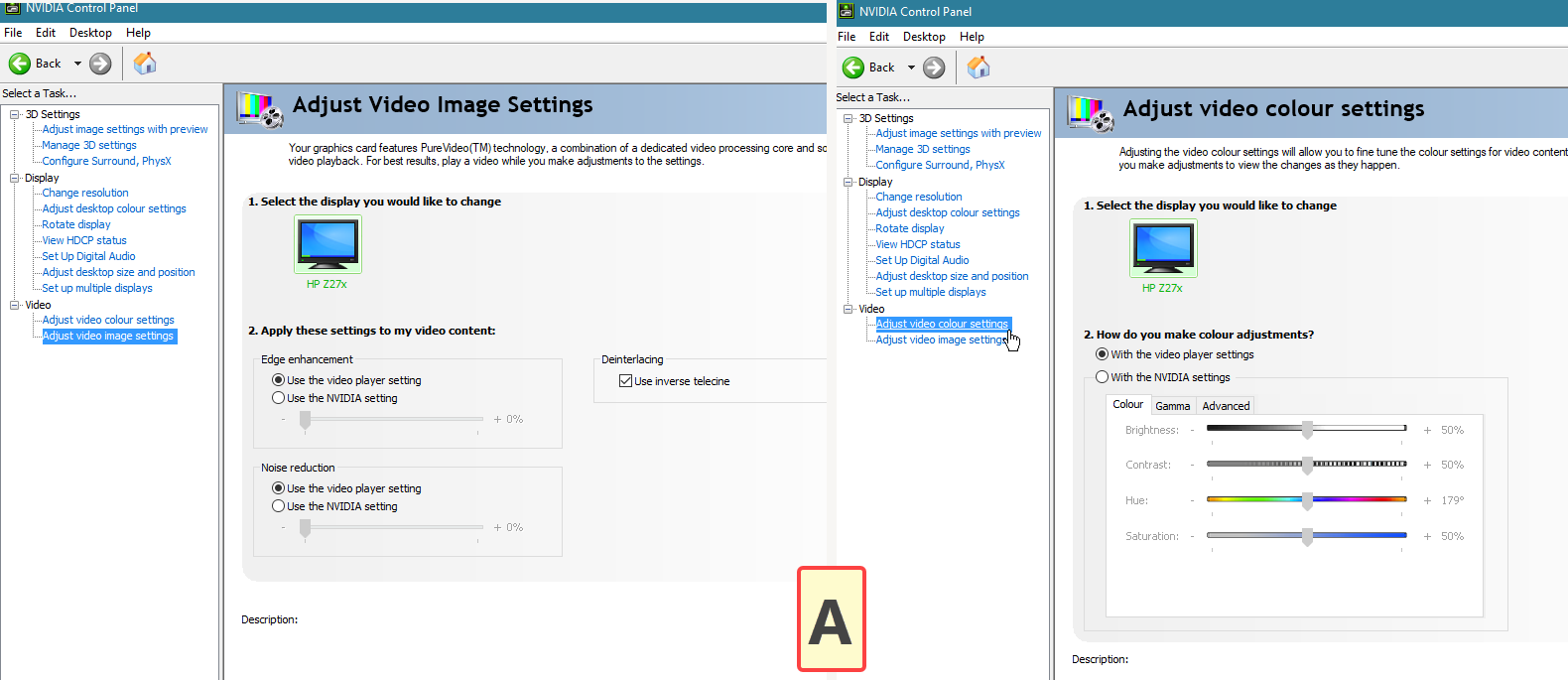Select HP Z27x display in right window
The image size is (1568, 680).
[1163, 248]
